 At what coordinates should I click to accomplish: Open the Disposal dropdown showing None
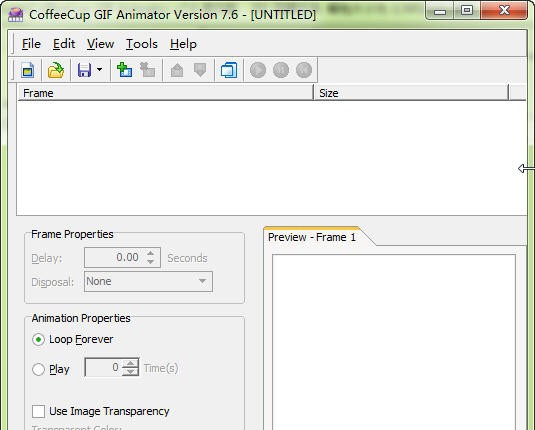click(148, 282)
